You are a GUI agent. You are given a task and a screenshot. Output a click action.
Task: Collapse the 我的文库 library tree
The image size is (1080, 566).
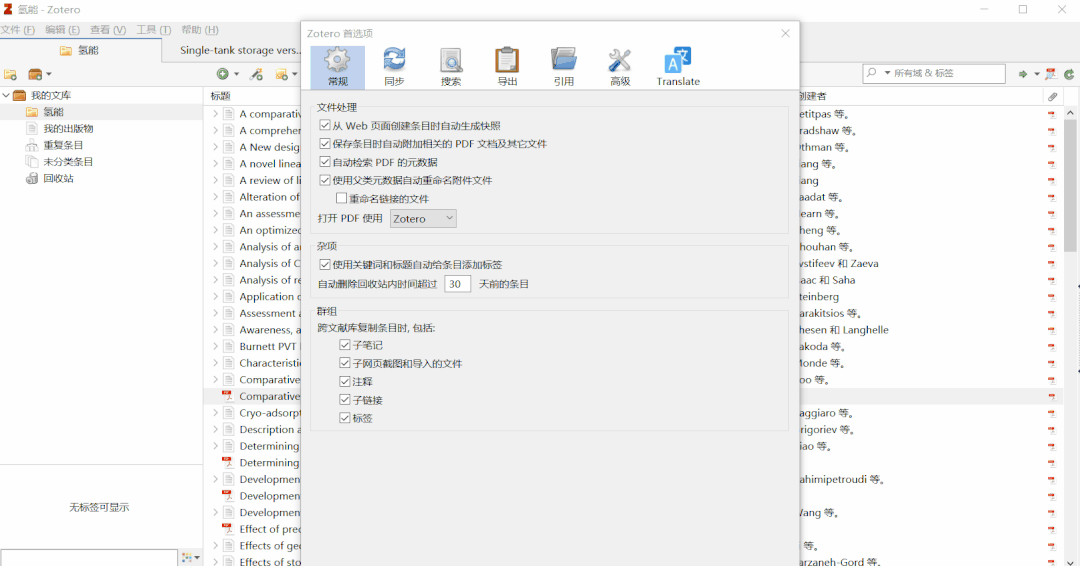click(x=6, y=95)
